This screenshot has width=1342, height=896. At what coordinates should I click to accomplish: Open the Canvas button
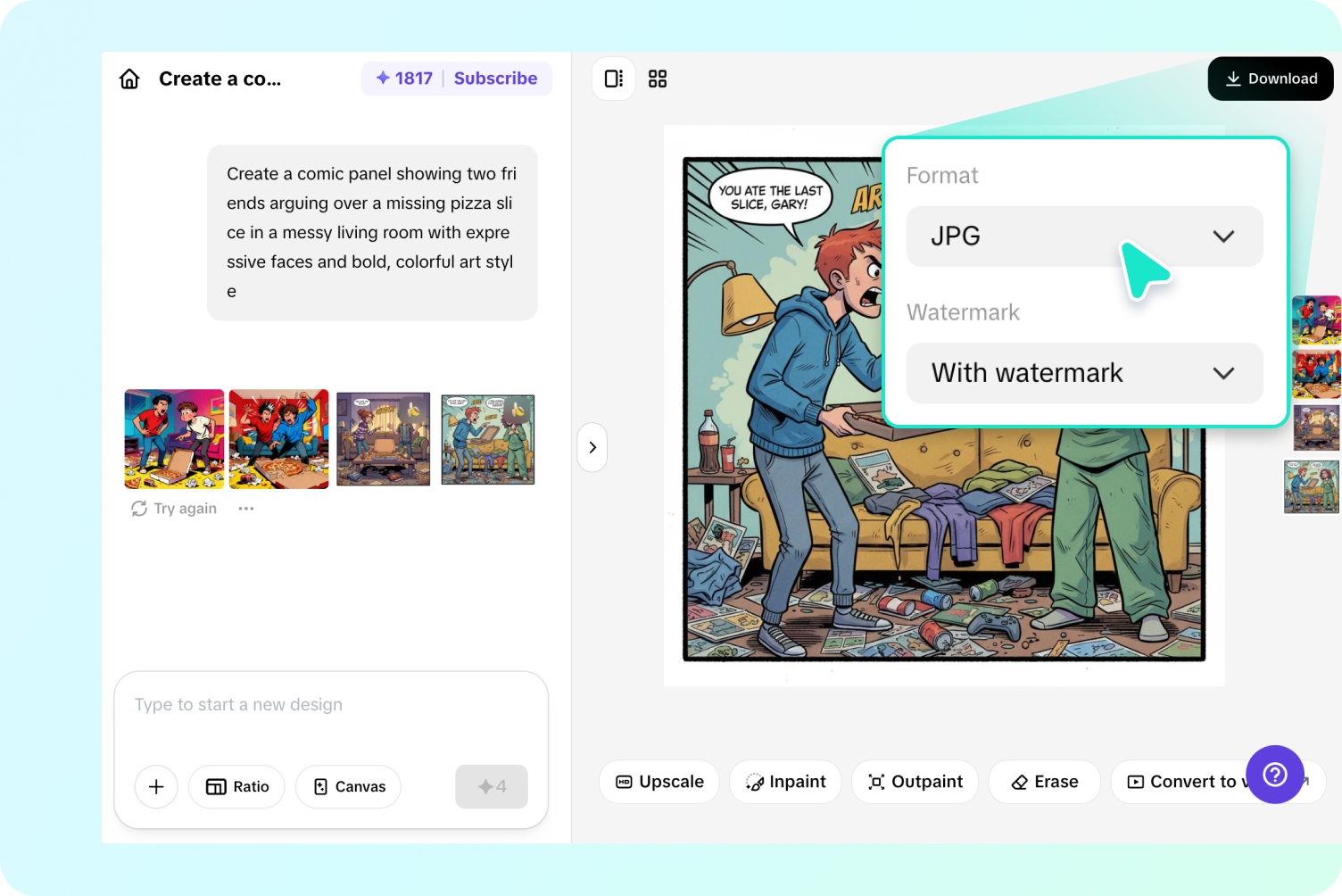(x=348, y=786)
